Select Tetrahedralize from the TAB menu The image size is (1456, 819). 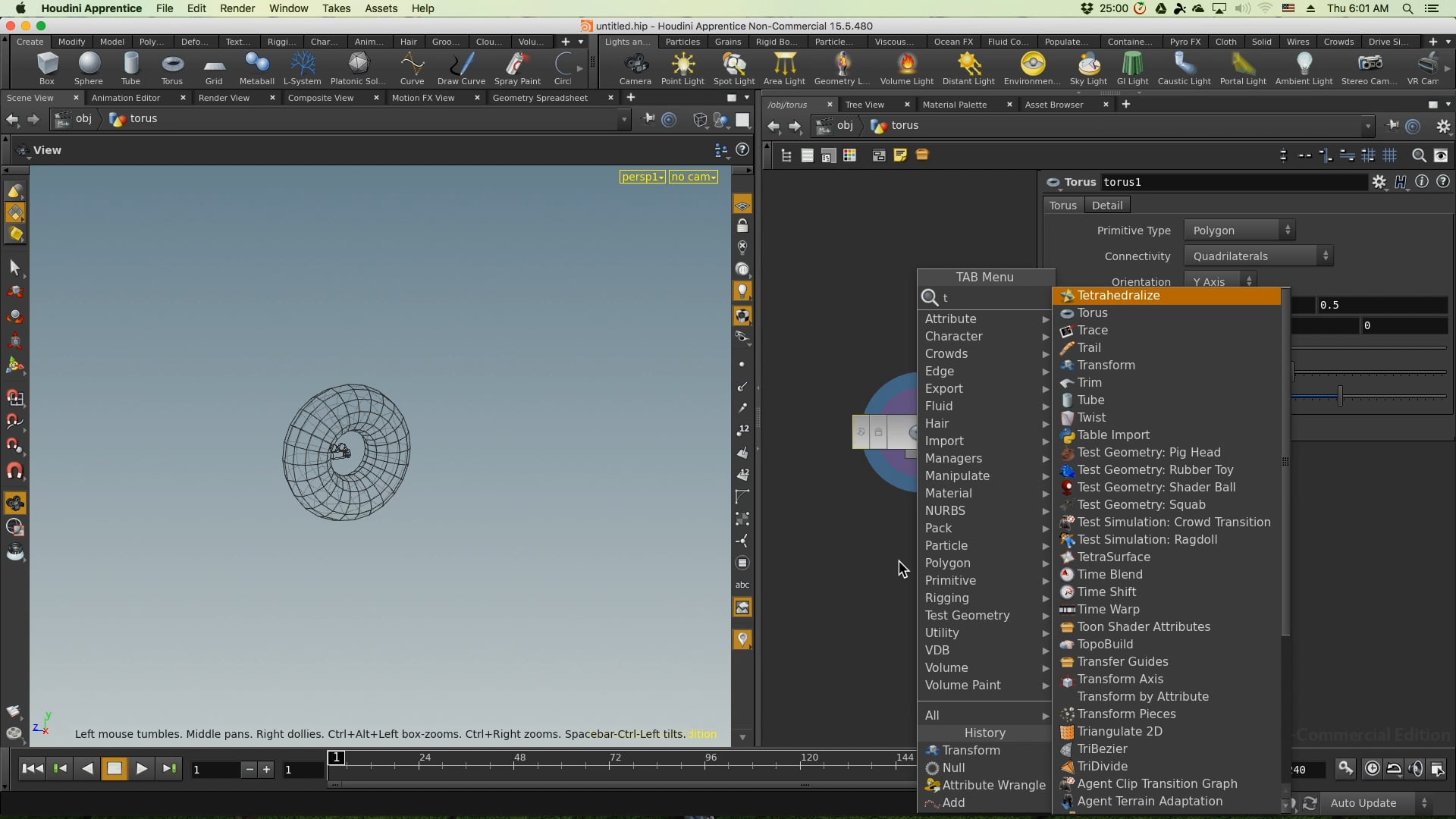click(1121, 295)
